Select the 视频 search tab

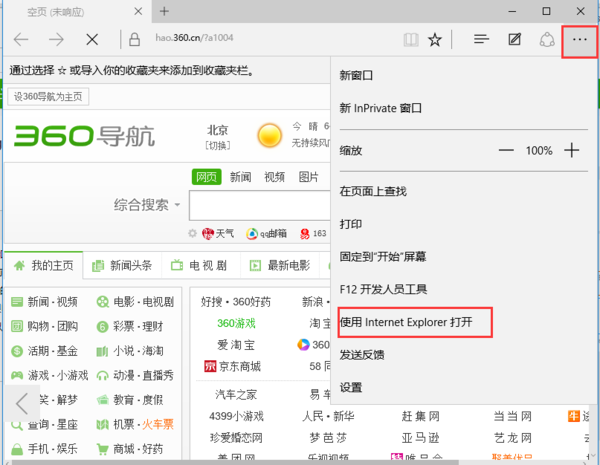click(274, 177)
